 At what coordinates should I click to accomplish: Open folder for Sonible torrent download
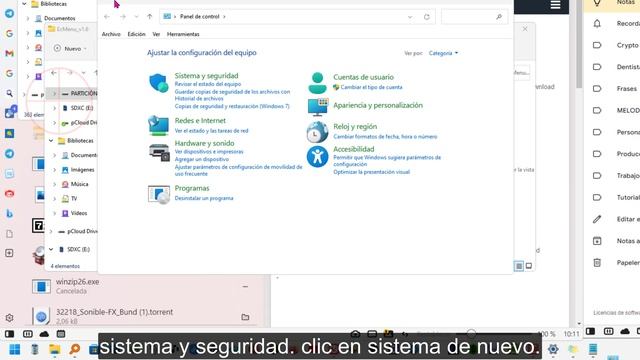(245, 317)
